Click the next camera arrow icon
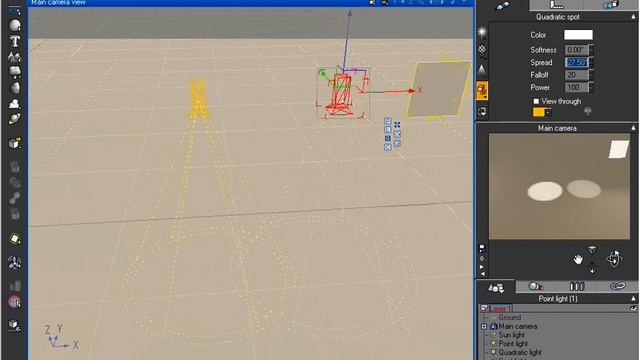Screen dimensions: 640x360 (482, 267)
